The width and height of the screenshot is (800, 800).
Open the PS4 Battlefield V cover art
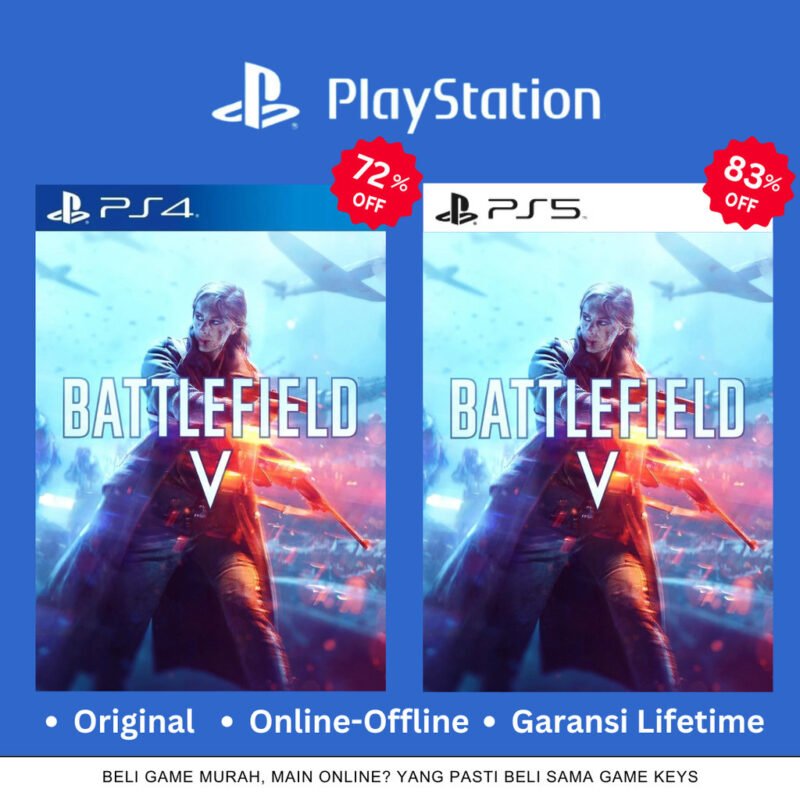tap(211, 461)
